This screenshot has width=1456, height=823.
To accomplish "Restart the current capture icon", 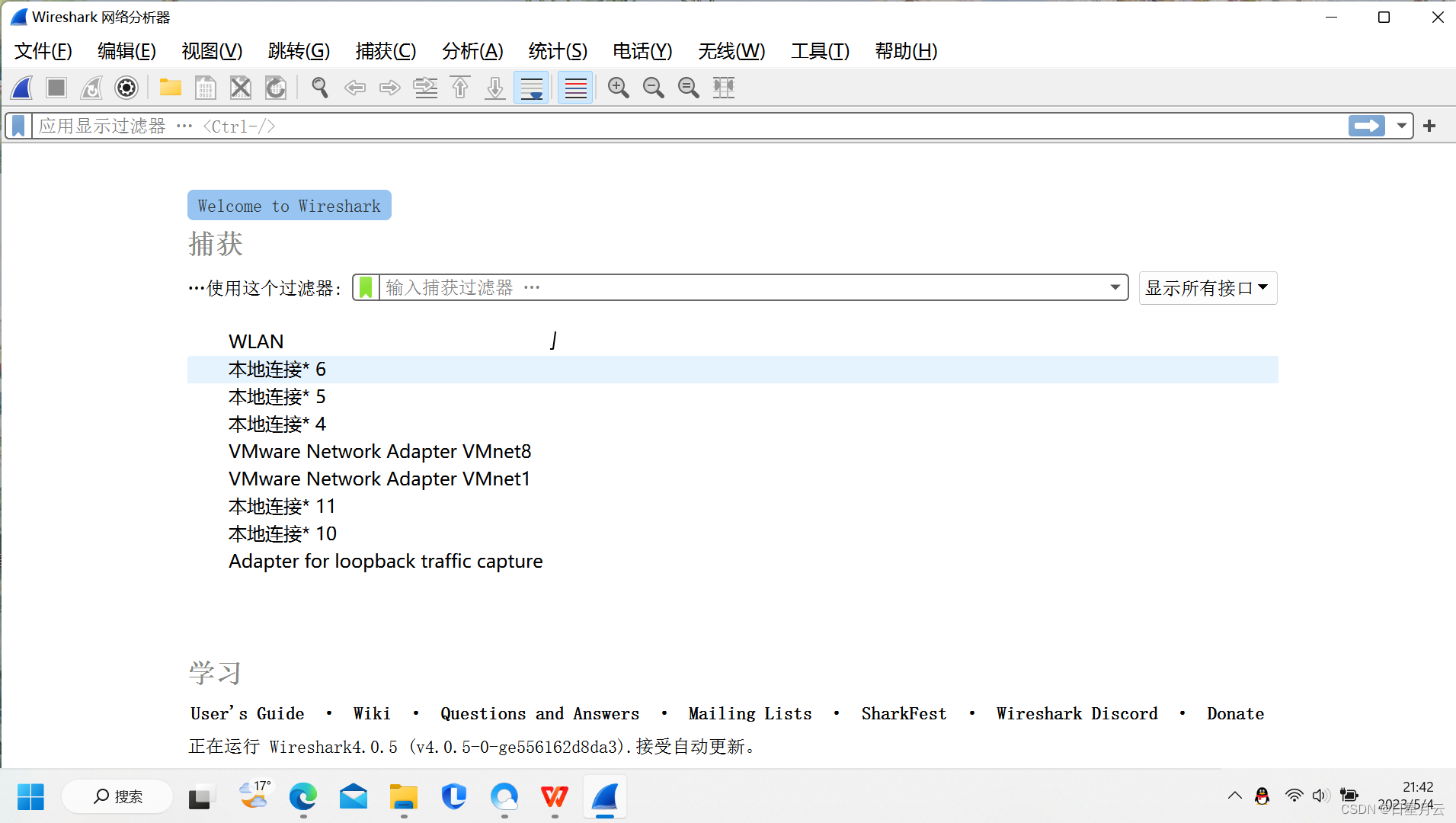I will coord(91,88).
